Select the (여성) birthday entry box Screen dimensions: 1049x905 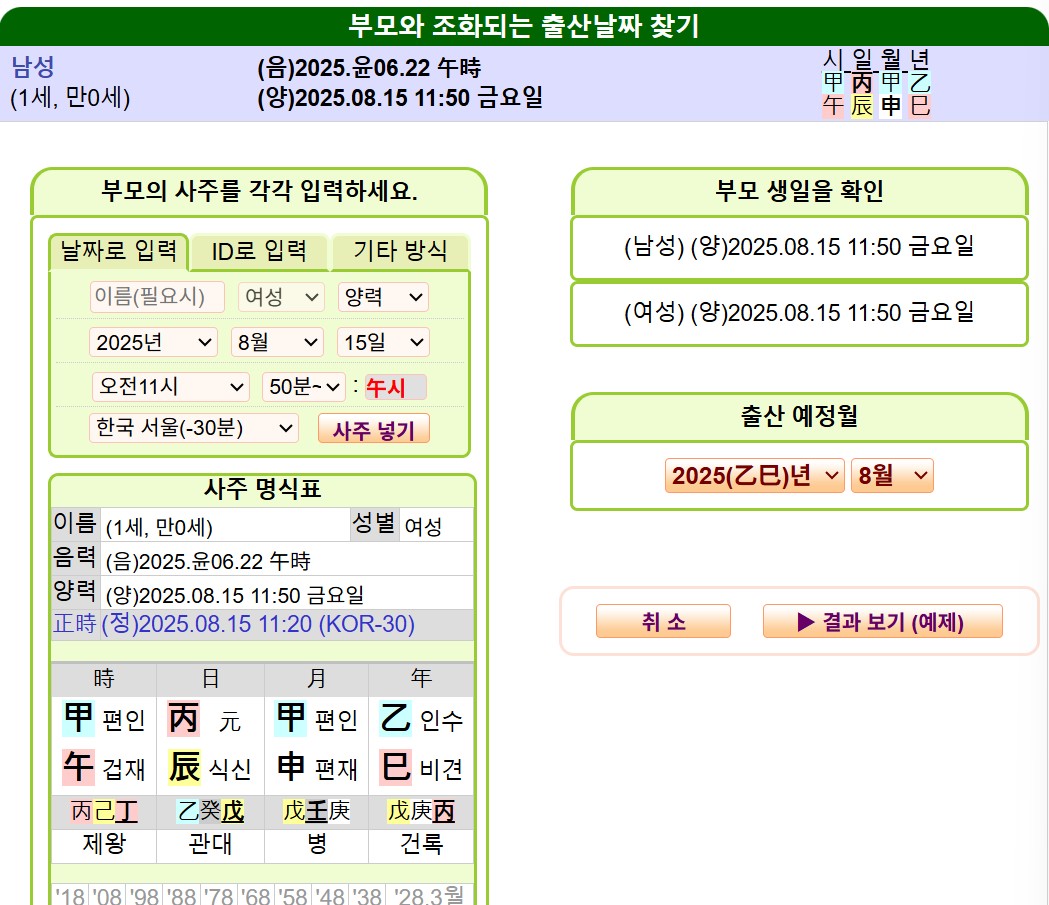[799, 313]
